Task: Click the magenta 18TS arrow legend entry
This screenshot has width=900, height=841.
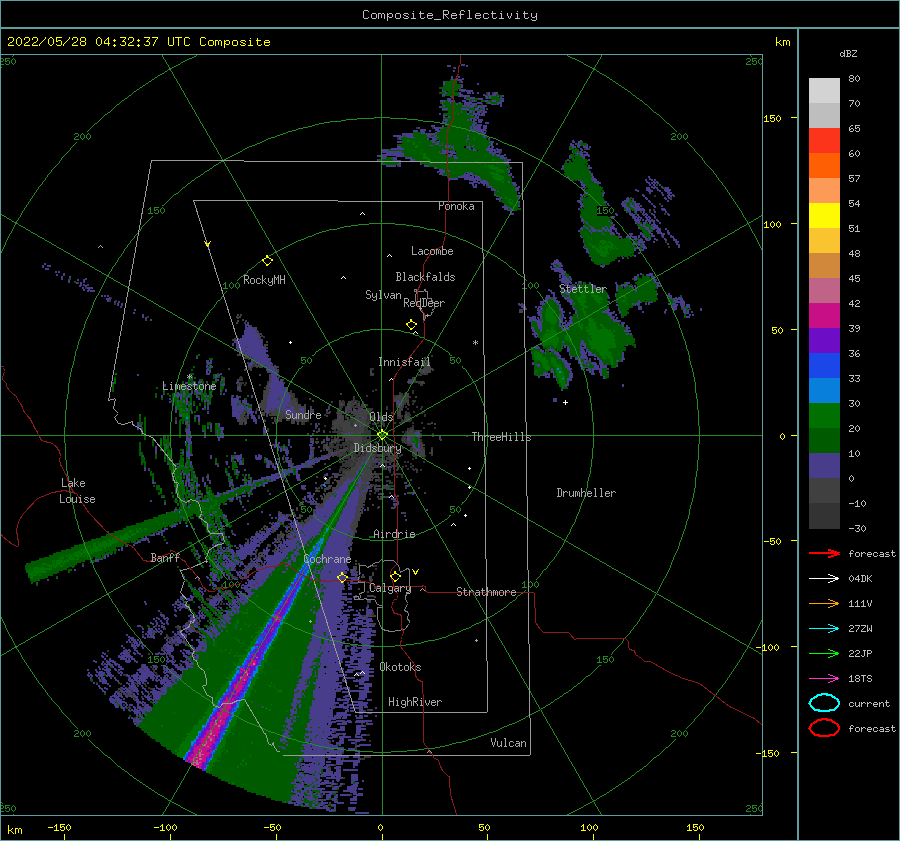Action: [x=824, y=679]
